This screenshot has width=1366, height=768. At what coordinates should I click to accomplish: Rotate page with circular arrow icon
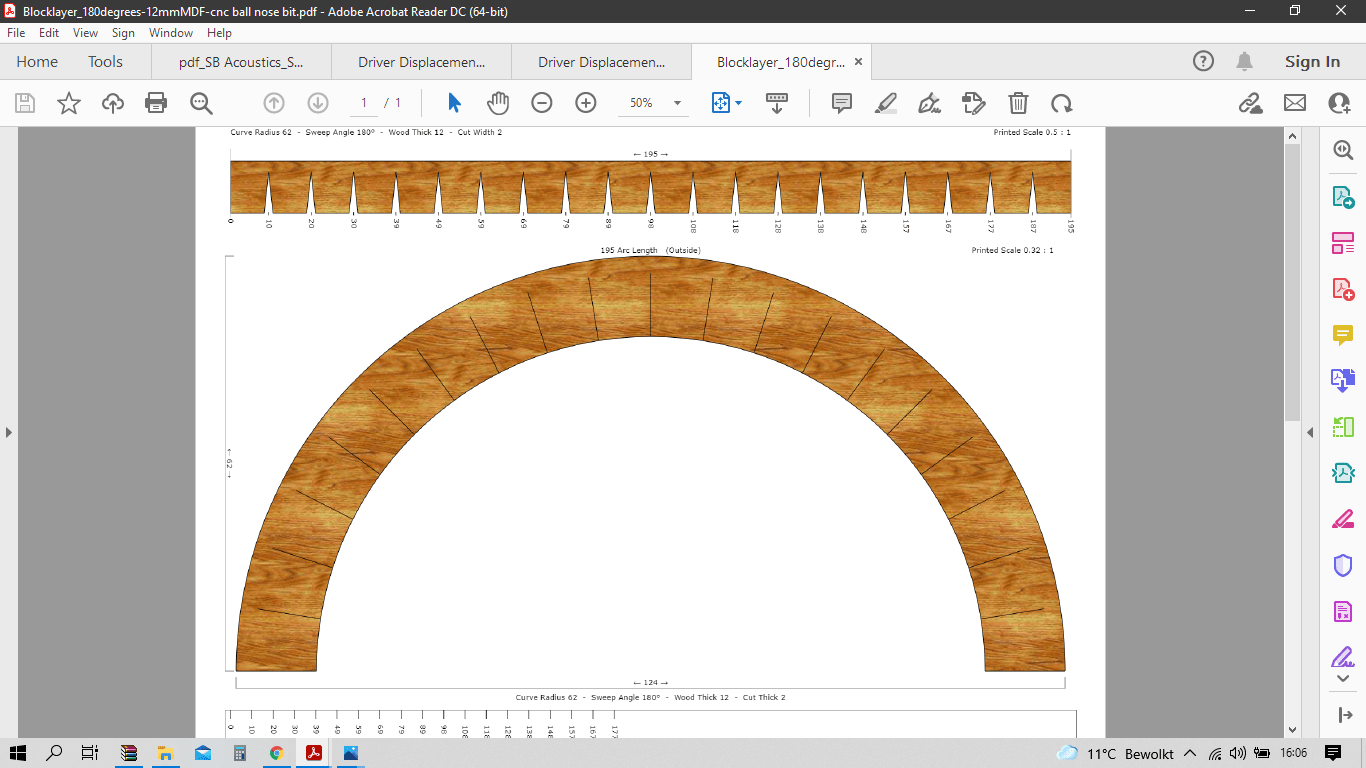(x=1062, y=103)
